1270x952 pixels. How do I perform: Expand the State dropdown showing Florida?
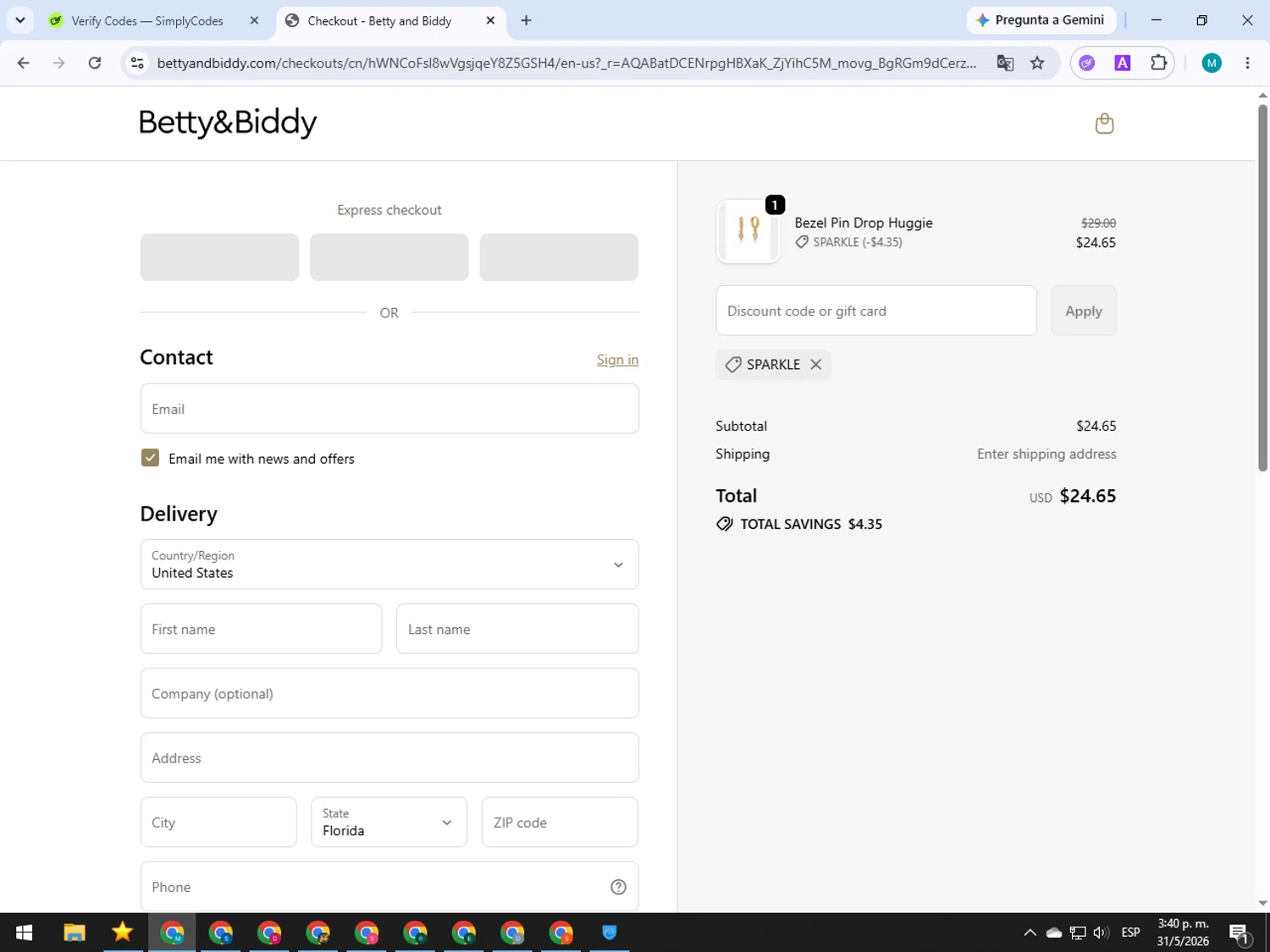[389, 822]
